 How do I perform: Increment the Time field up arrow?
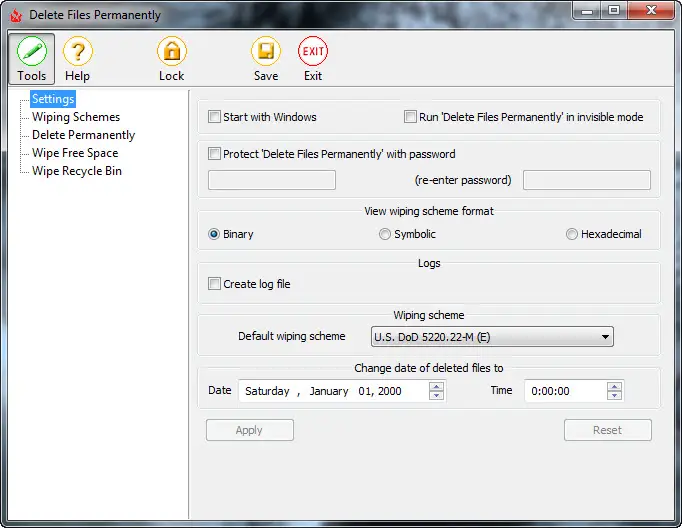coord(614,386)
